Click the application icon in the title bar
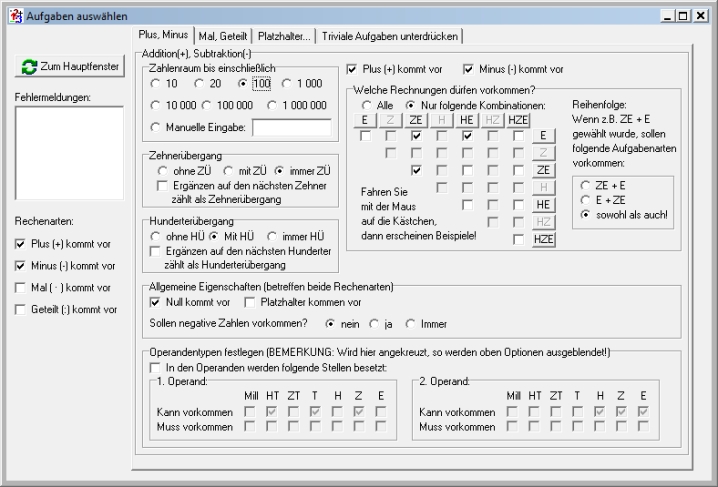The height and width of the screenshot is (487, 718). tap(12, 10)
